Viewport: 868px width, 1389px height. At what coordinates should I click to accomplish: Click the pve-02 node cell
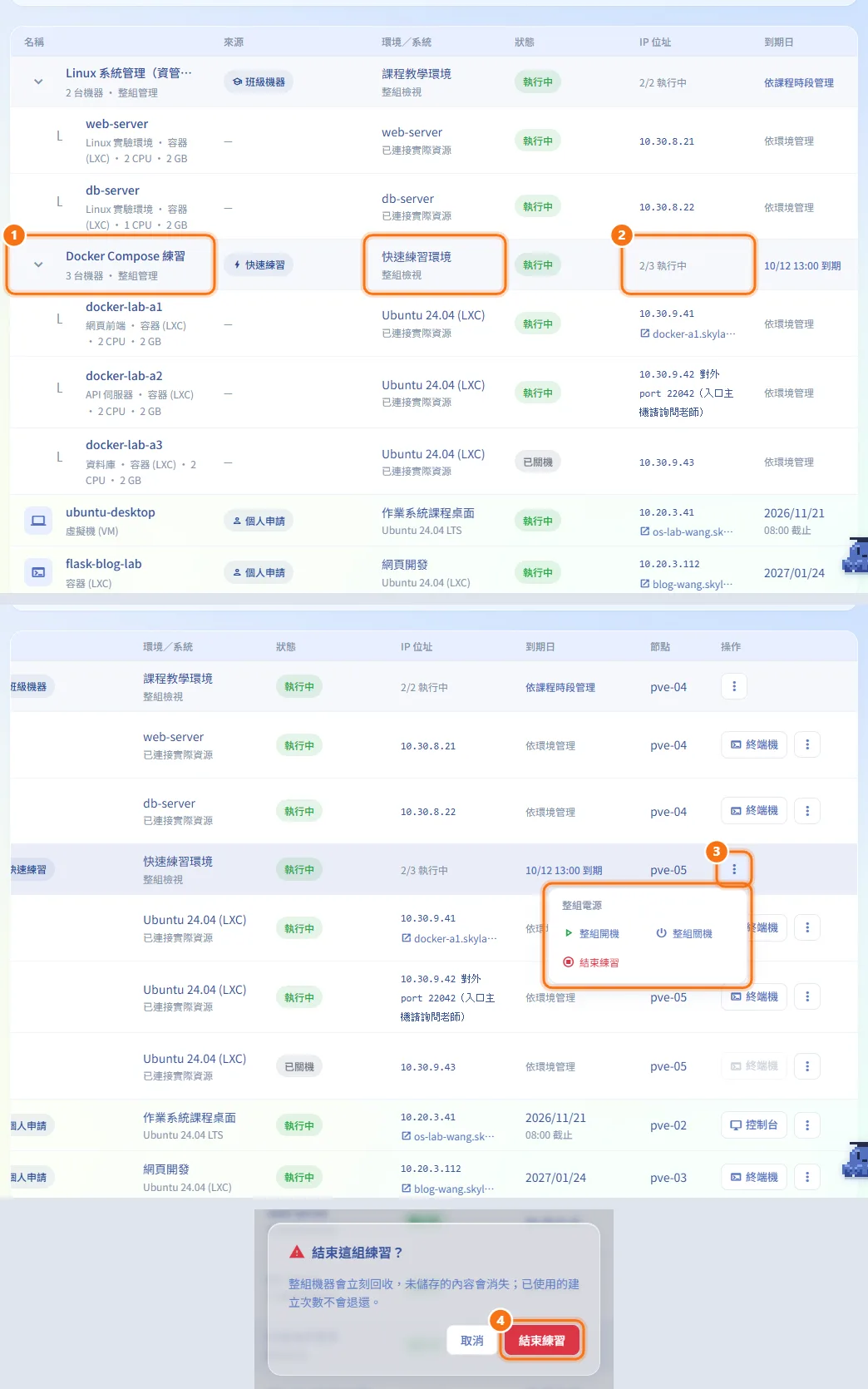[x=668, y=1125]
